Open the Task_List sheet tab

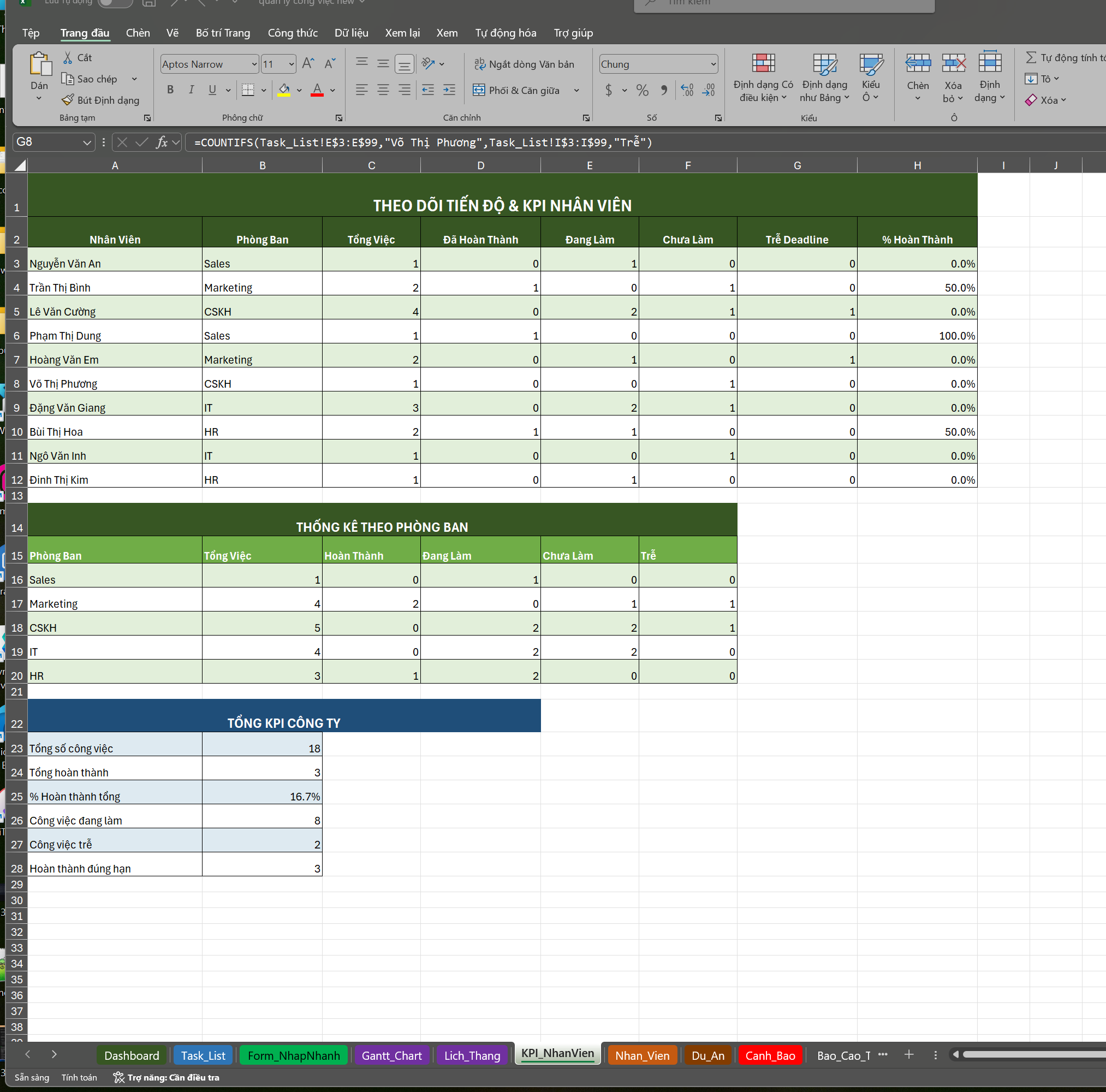click(x=203, y=1055)
